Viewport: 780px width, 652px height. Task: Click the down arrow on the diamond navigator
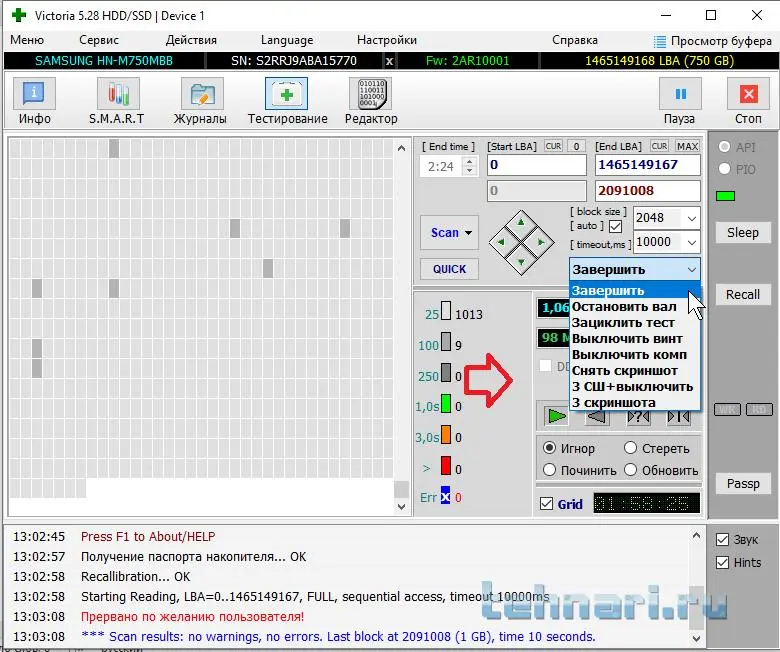[x=521, y=262]
